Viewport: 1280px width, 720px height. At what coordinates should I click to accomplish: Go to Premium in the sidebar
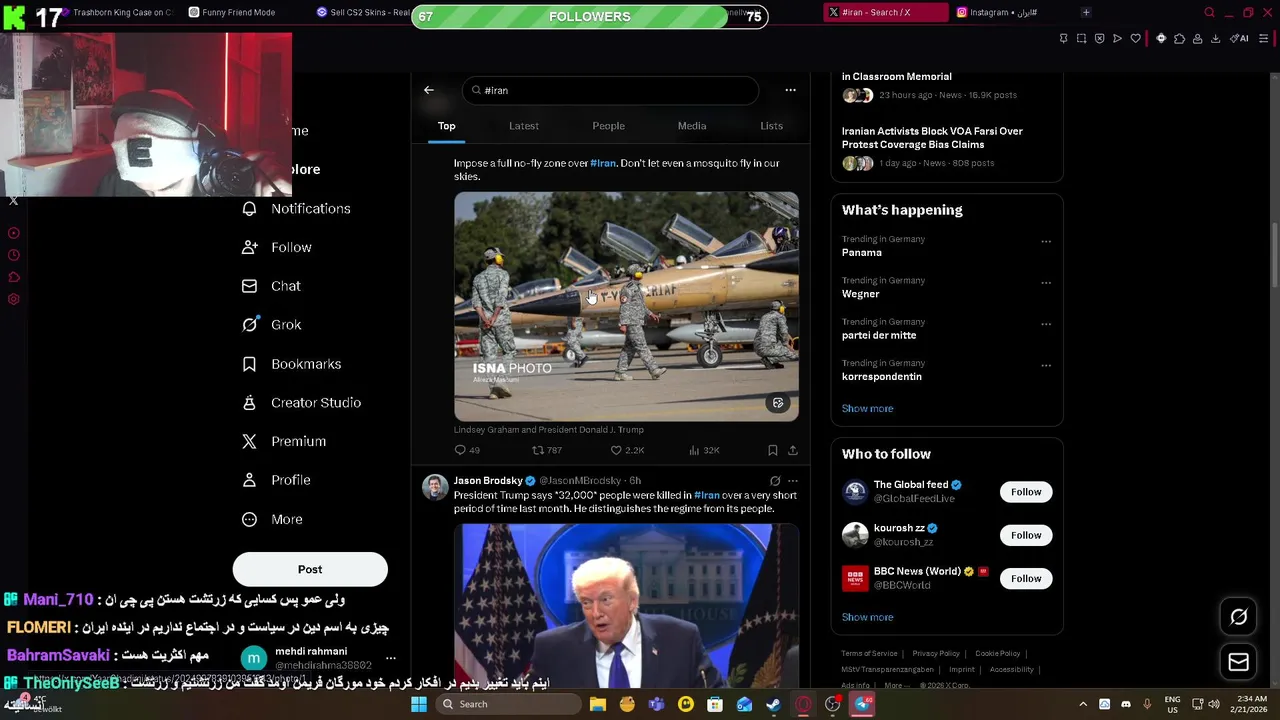point(284,441)
